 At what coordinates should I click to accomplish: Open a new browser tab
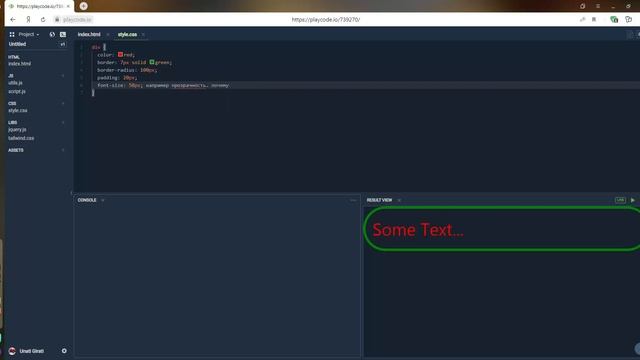click(x=84, y=6)
